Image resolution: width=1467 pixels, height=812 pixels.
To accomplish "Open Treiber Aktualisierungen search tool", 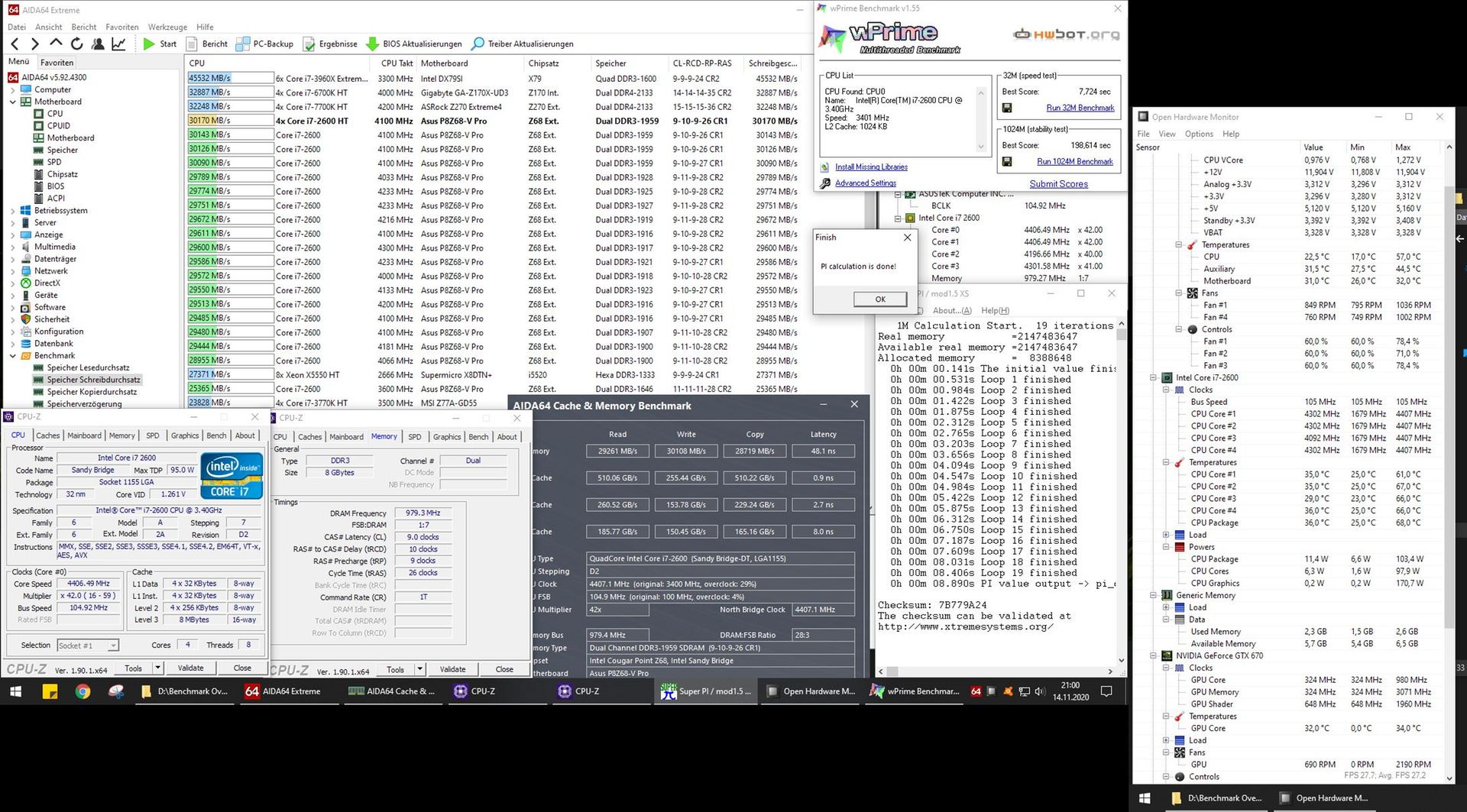I will tap(523, 44).
